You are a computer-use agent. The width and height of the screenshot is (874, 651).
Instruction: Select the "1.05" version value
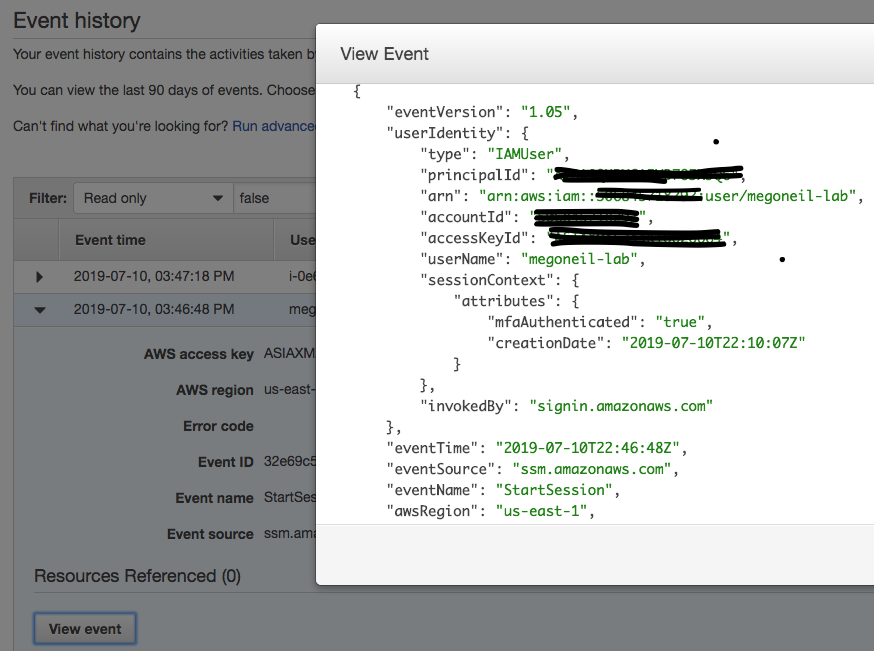[x=545, y=112]
